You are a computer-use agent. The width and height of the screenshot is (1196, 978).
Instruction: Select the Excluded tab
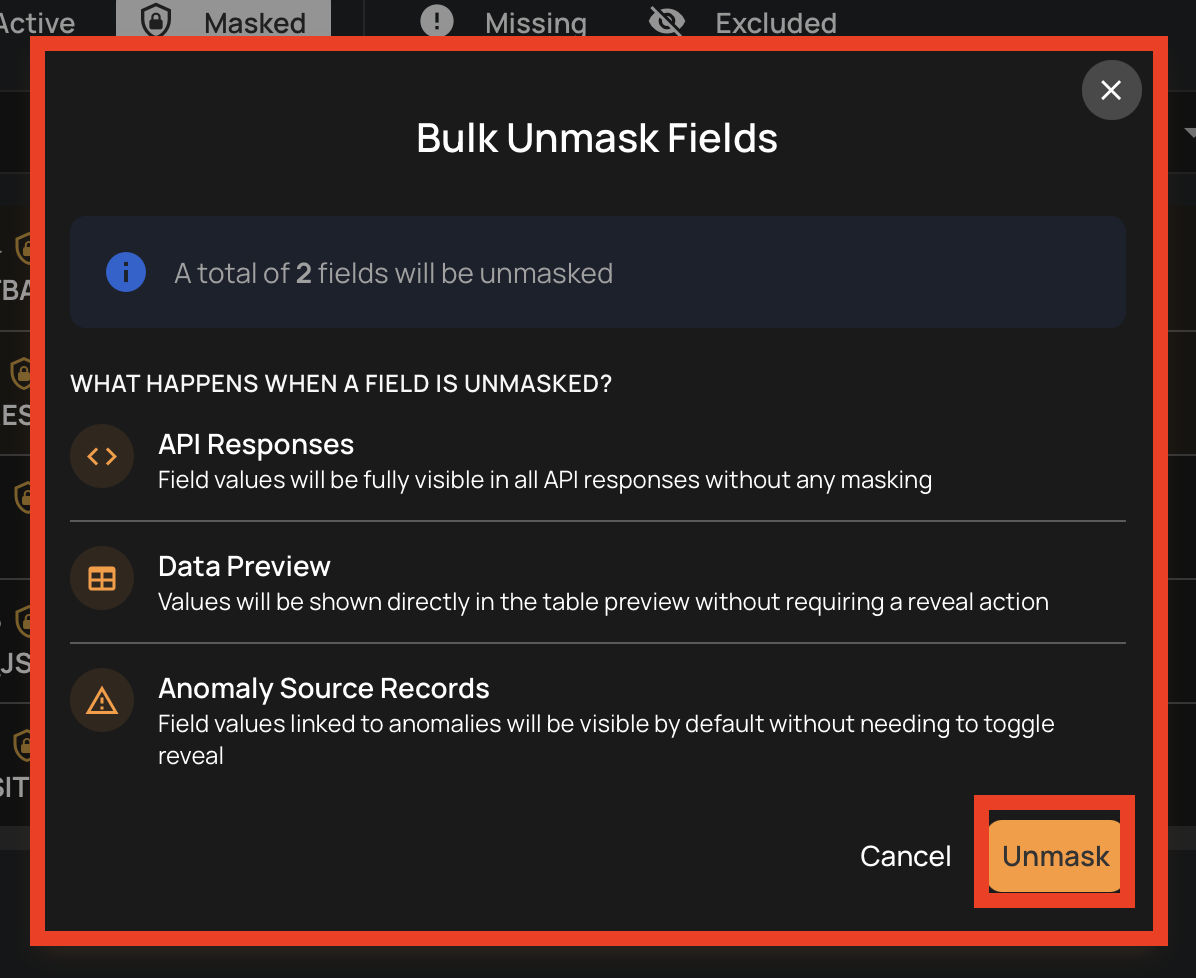click(x=775, y=21)
